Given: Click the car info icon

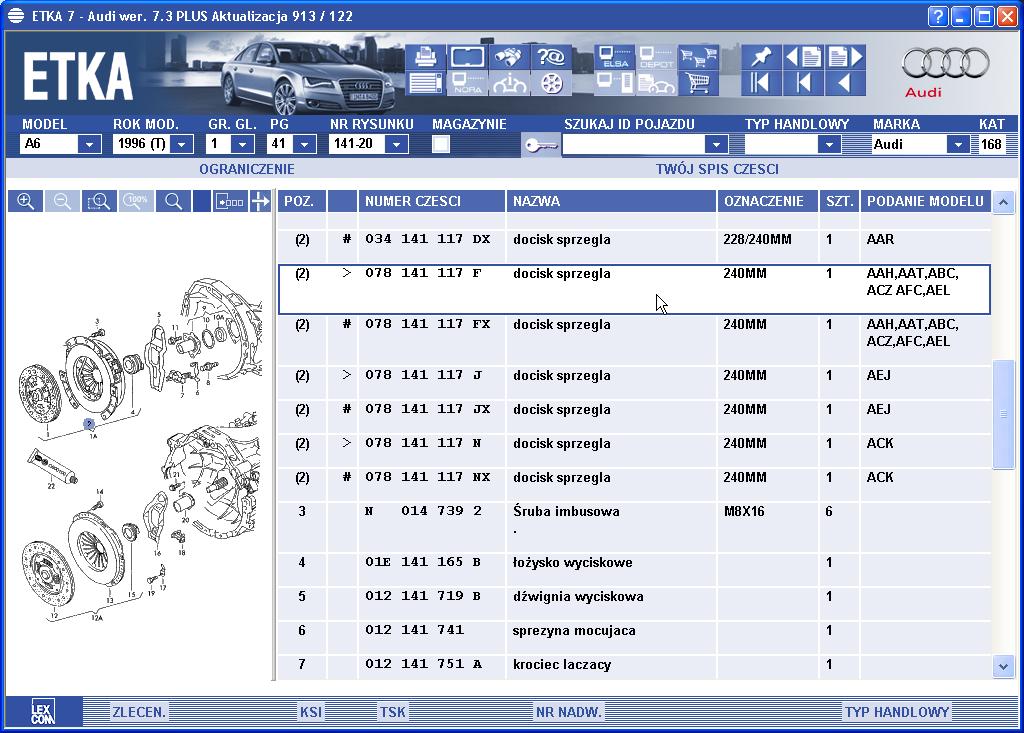Looking at the screenshot, I should click(x=509, y=84).
